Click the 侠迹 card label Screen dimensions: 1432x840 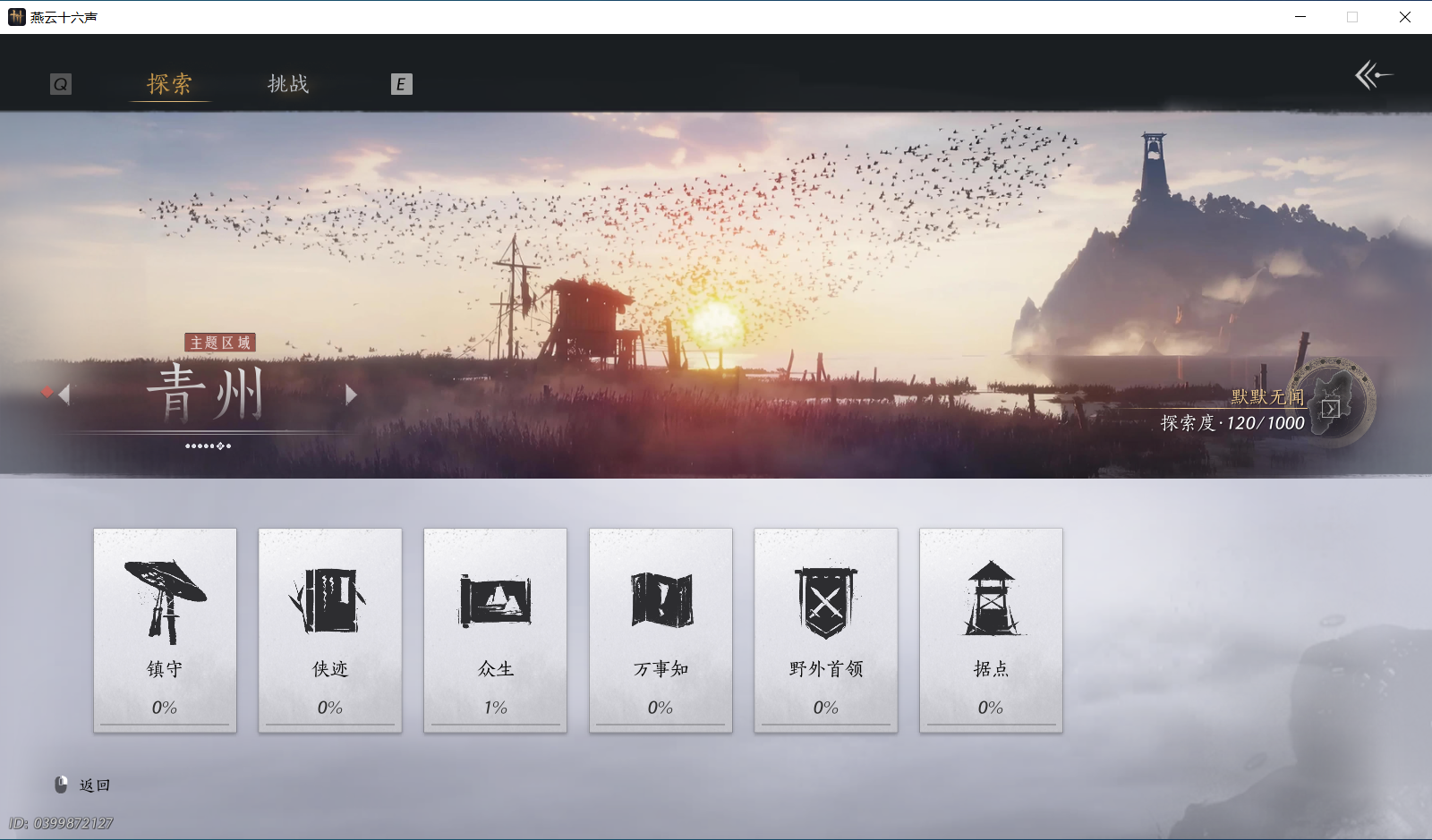(329, 669)
